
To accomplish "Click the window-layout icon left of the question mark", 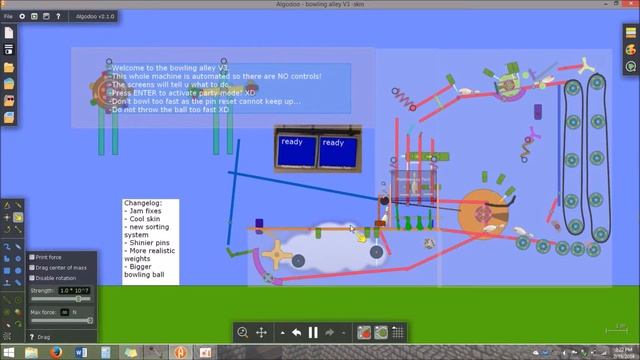I will (x=46, y=16).
